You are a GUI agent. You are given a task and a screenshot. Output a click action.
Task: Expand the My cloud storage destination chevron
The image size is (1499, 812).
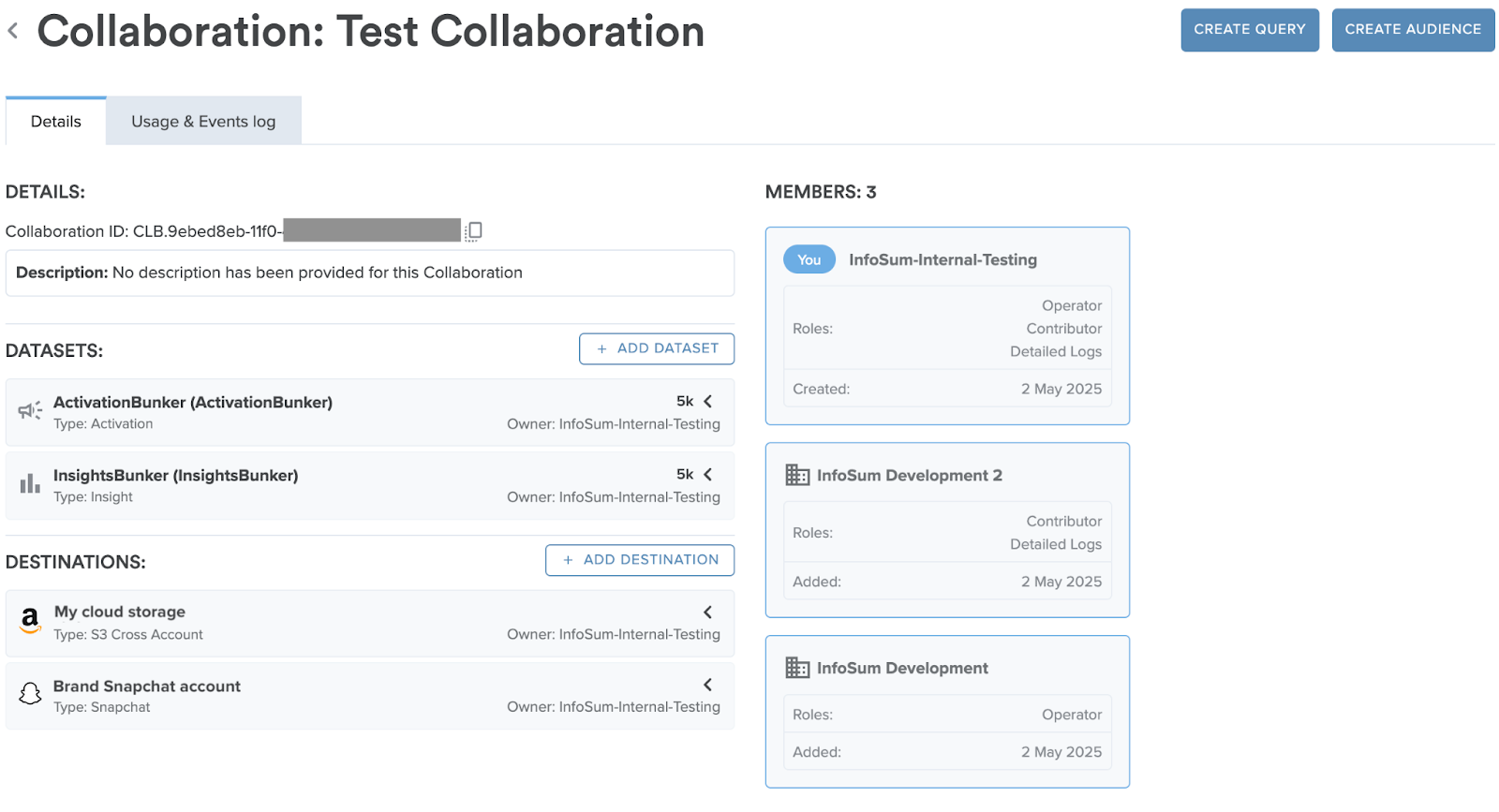click(708, 612)
